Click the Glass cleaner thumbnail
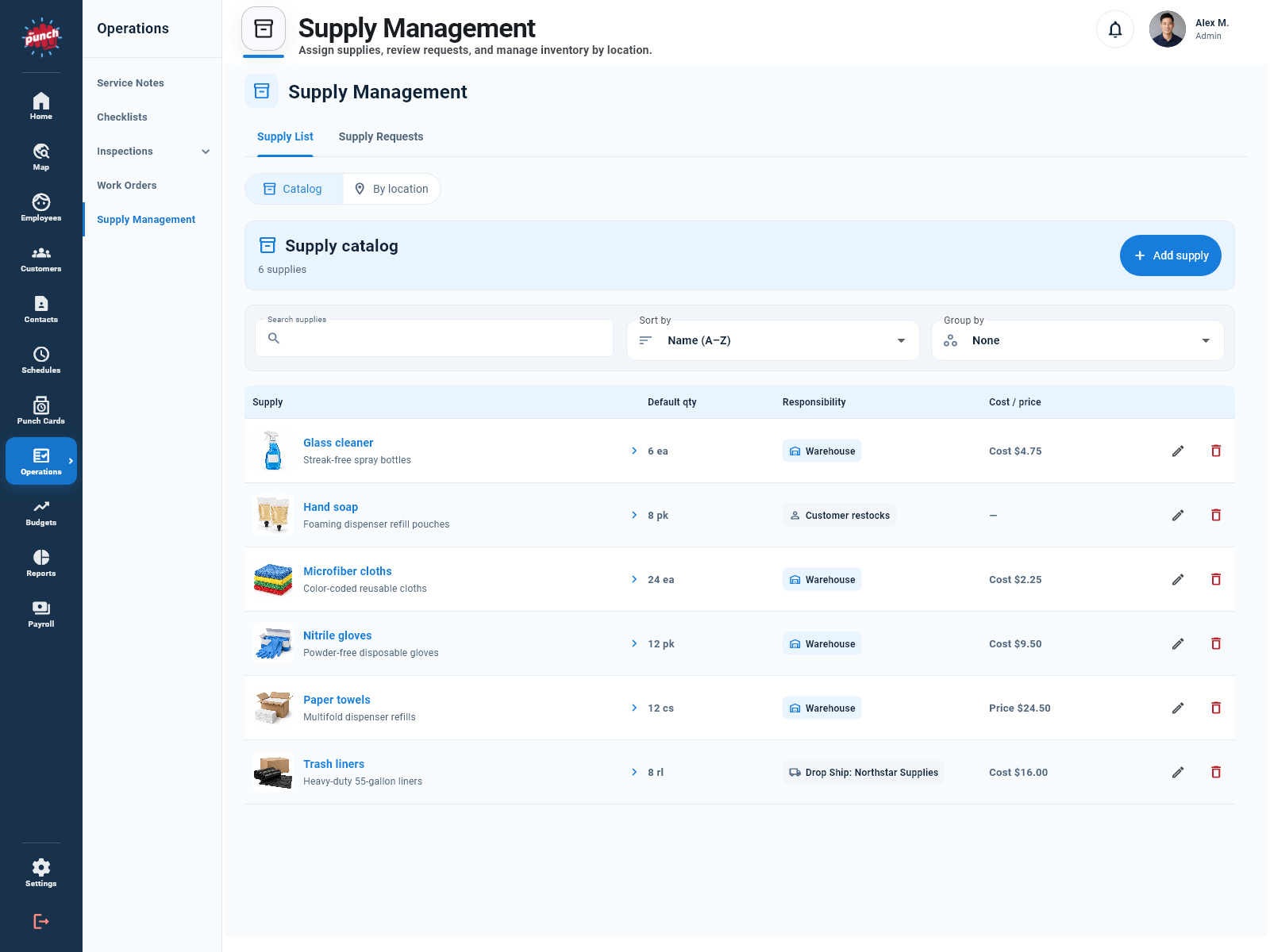 coord(273,451)
